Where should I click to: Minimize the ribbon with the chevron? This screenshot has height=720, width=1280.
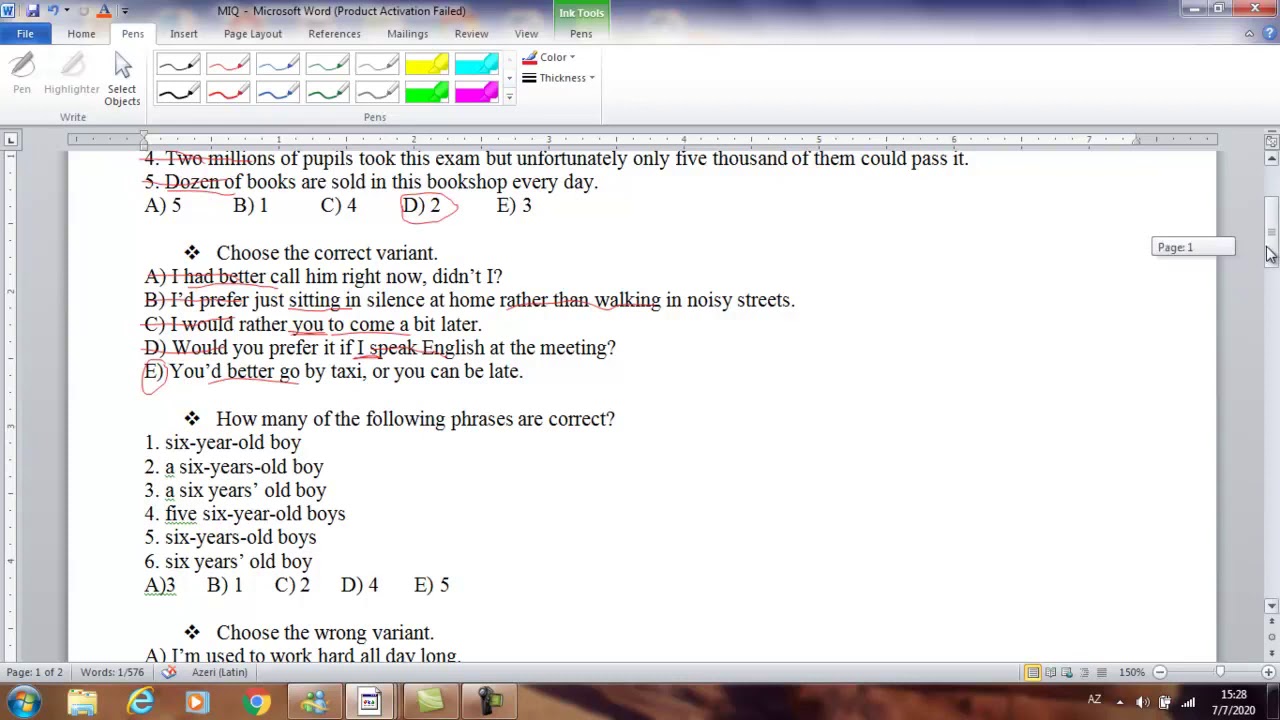pyautogui.click(x=1249, y=34)
